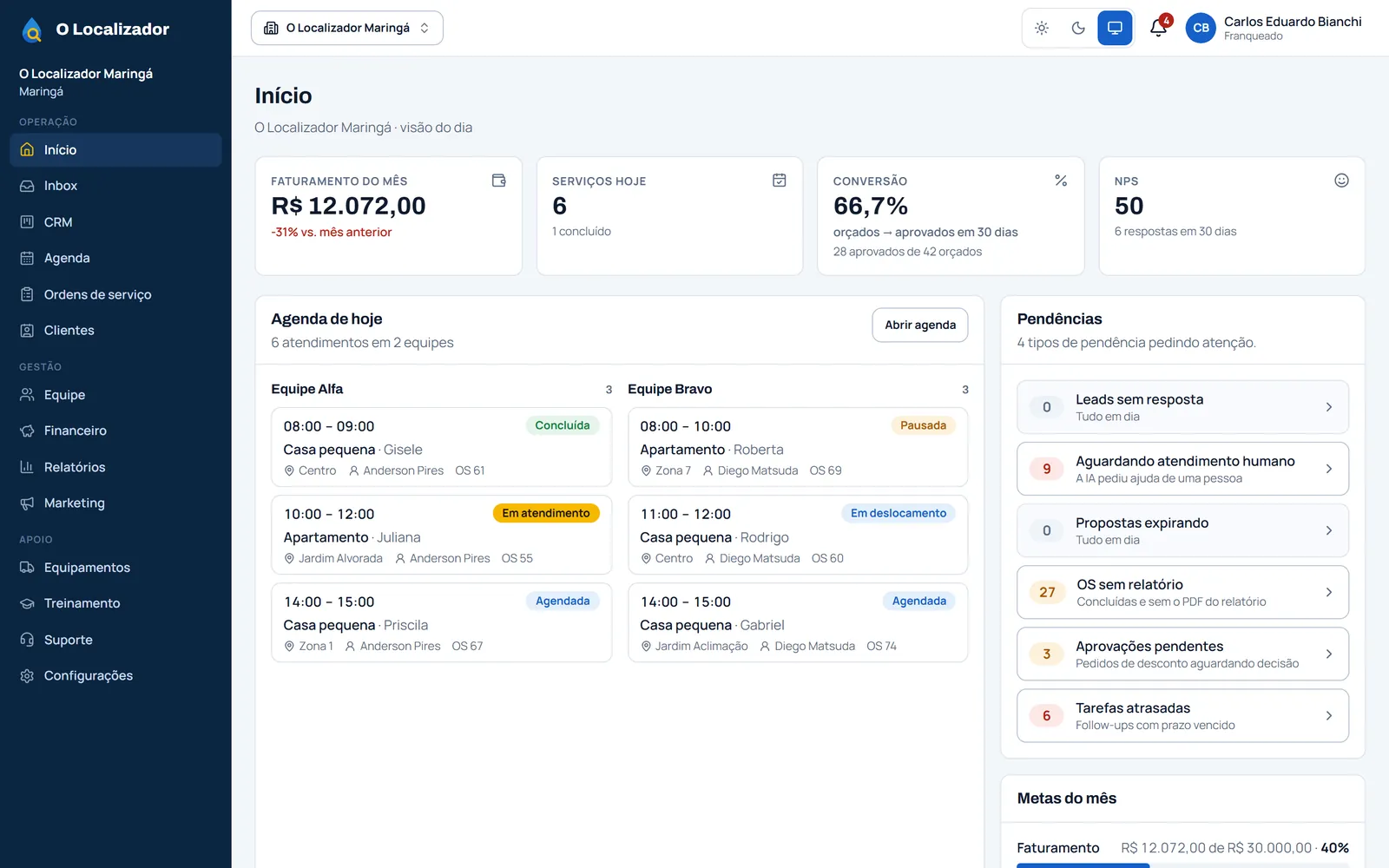This screenshot has width=1389, height=868.
Task: Click the calendar icon on Serviços Hoje card
Action: click(x=780, y=181)
